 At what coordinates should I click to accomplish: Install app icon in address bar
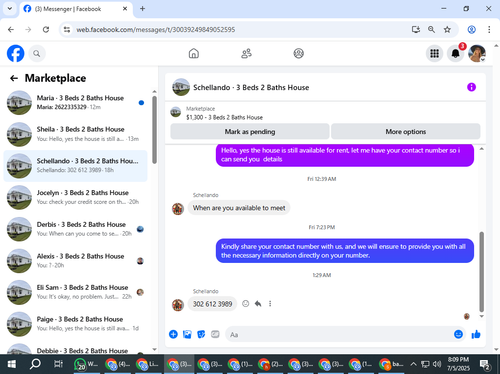(x=416, y=30)
